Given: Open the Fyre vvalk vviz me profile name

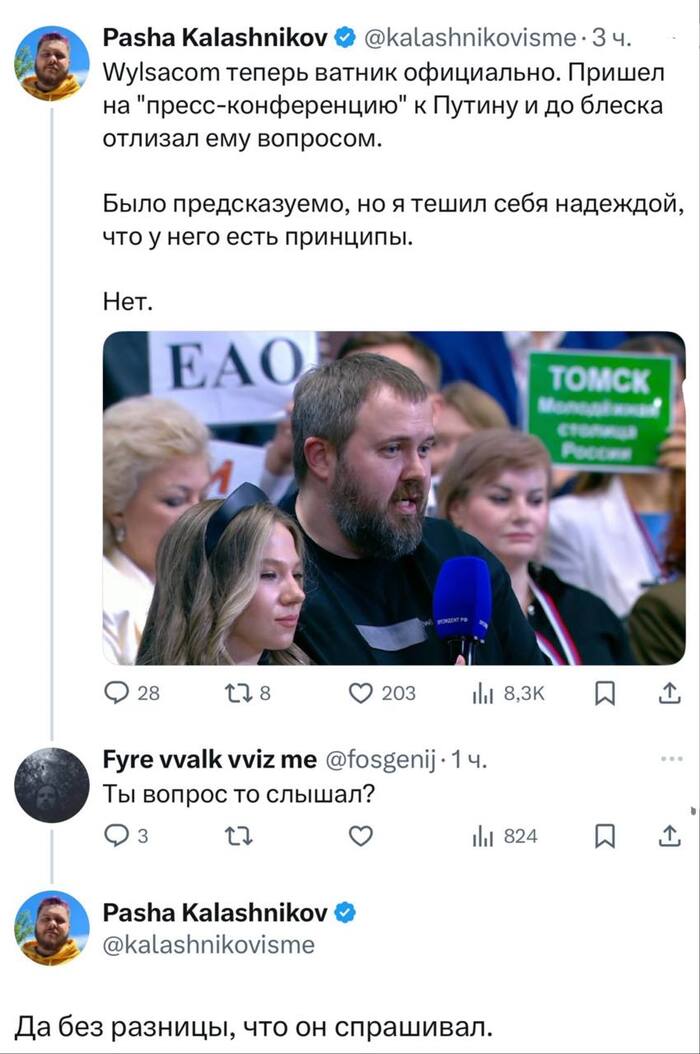Looking at the screenshot, I should click(x=210, y=762).
